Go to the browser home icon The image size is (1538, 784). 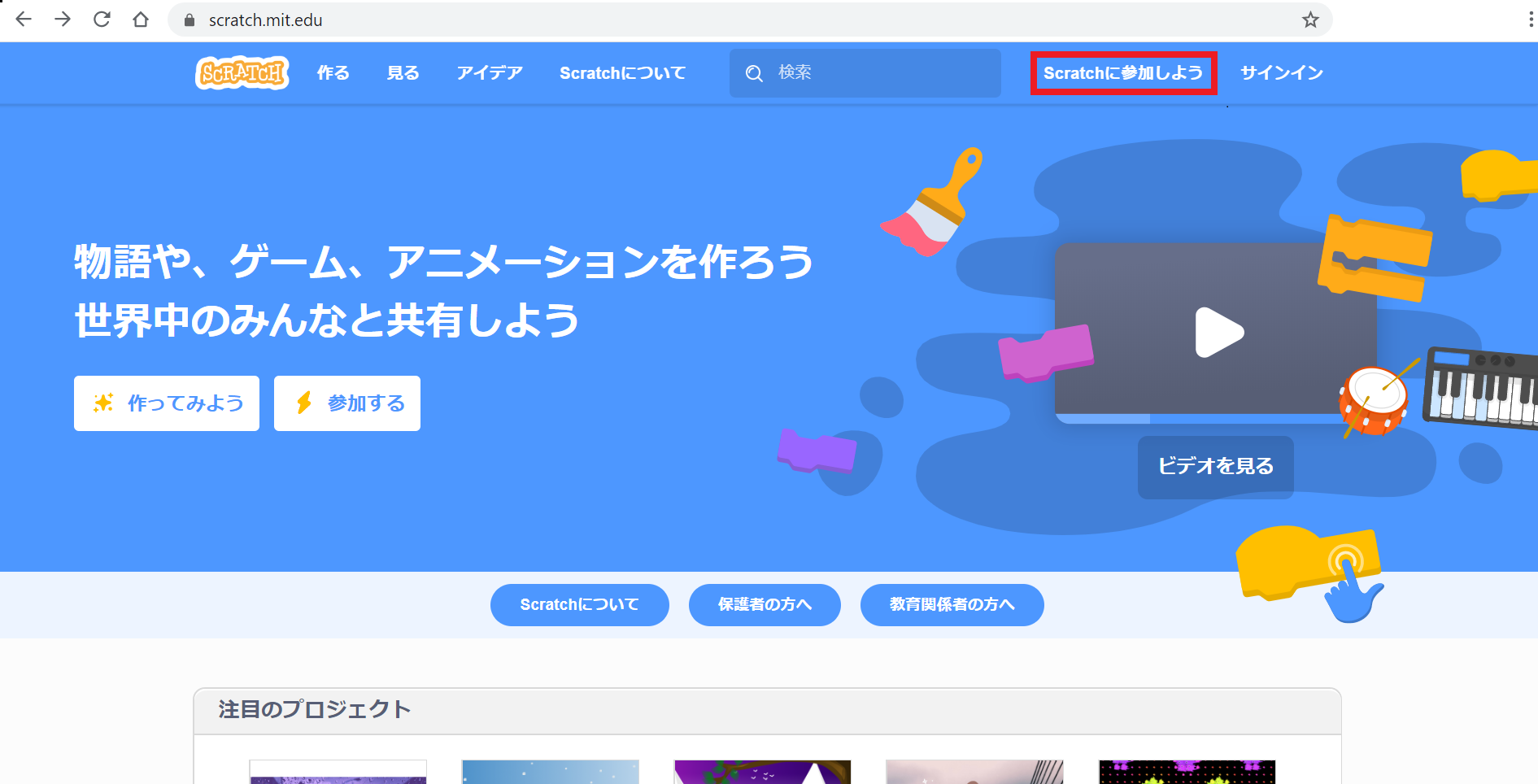click(x=141, y=20)
